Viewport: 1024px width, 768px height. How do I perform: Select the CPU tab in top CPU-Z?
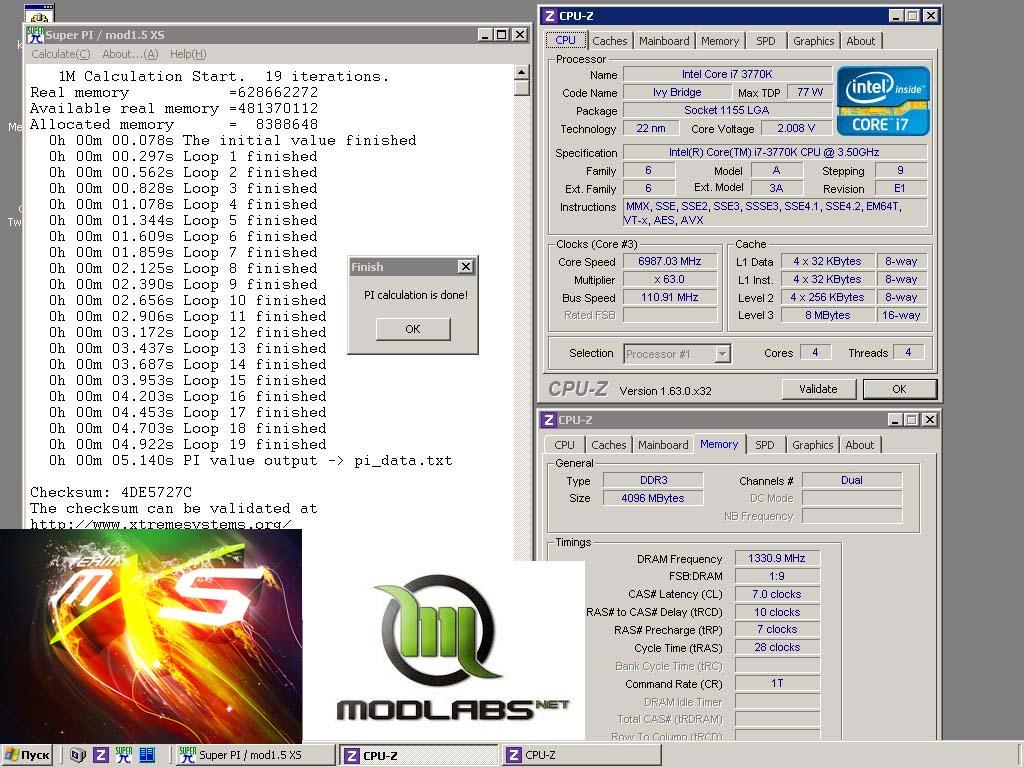pos(566,40)
